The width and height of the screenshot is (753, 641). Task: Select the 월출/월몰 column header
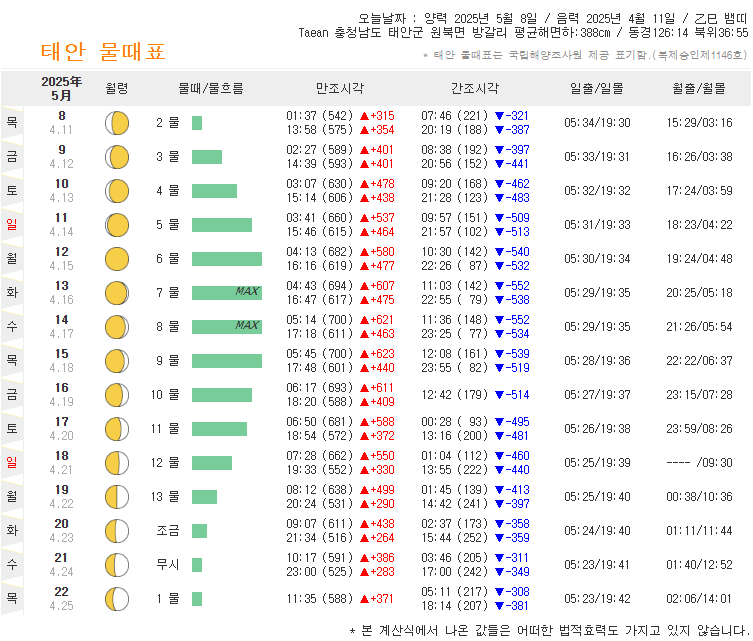699,88
